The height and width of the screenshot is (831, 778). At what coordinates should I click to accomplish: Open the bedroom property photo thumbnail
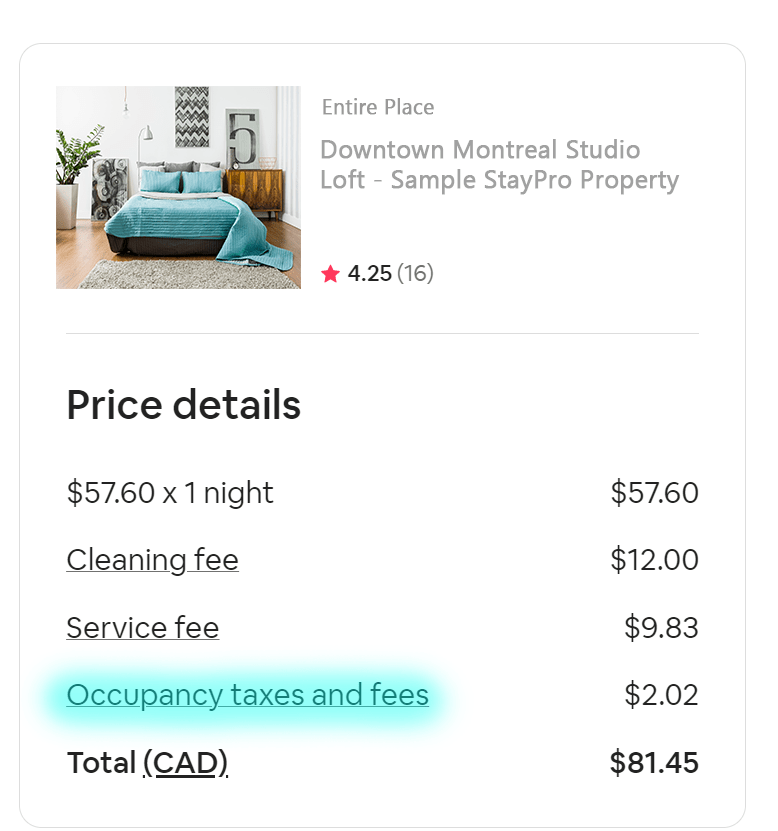[179, 188]
